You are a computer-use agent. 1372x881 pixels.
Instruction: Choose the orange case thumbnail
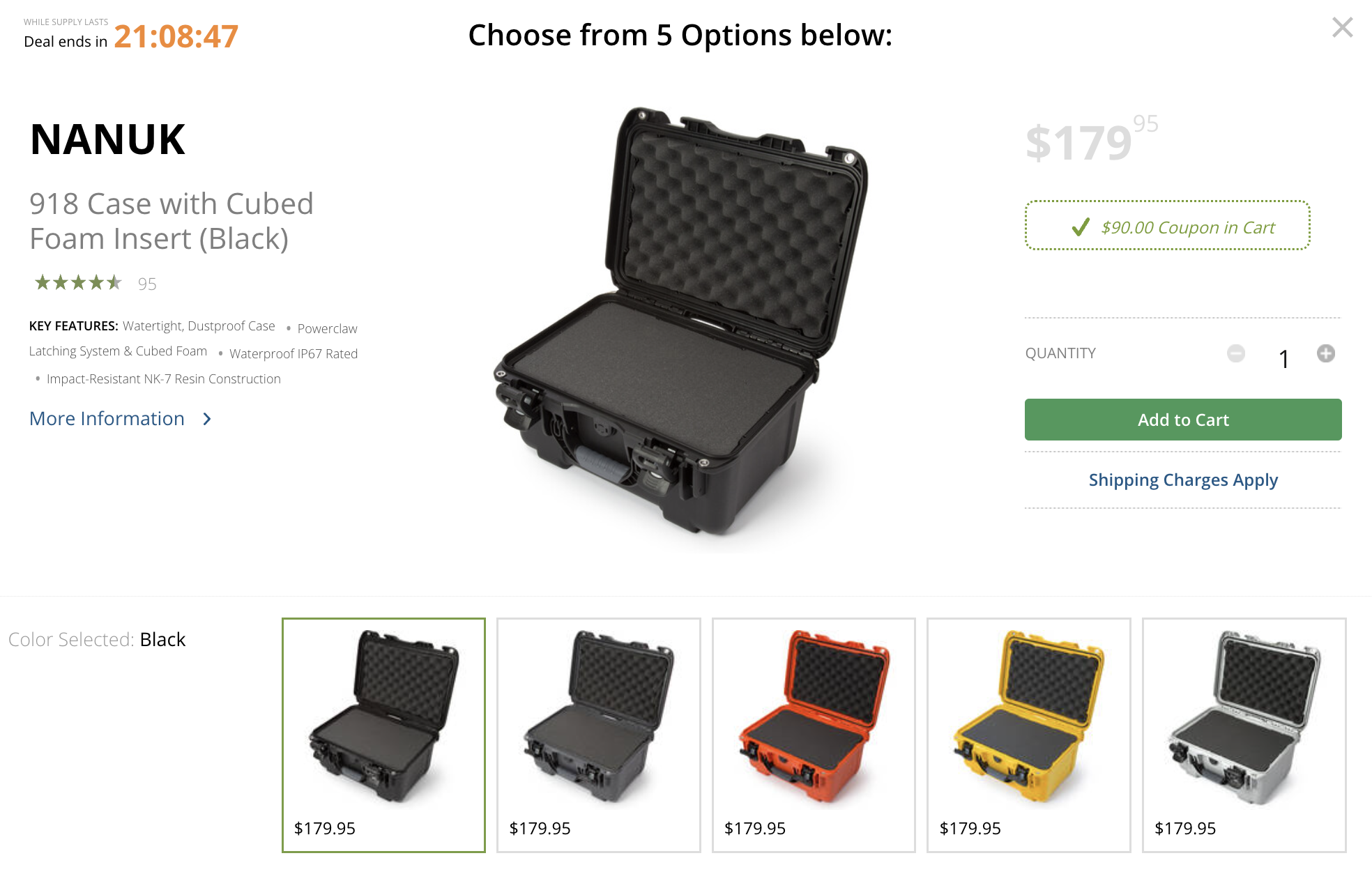tap(814, 735)
